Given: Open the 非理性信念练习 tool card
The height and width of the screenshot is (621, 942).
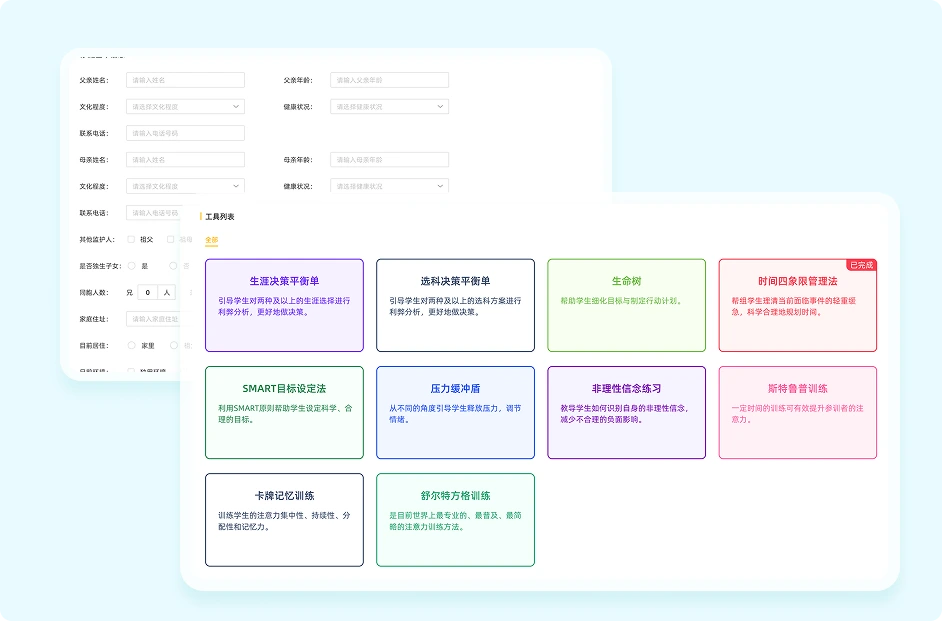Looking at the screenshot, I should [626, 413].
